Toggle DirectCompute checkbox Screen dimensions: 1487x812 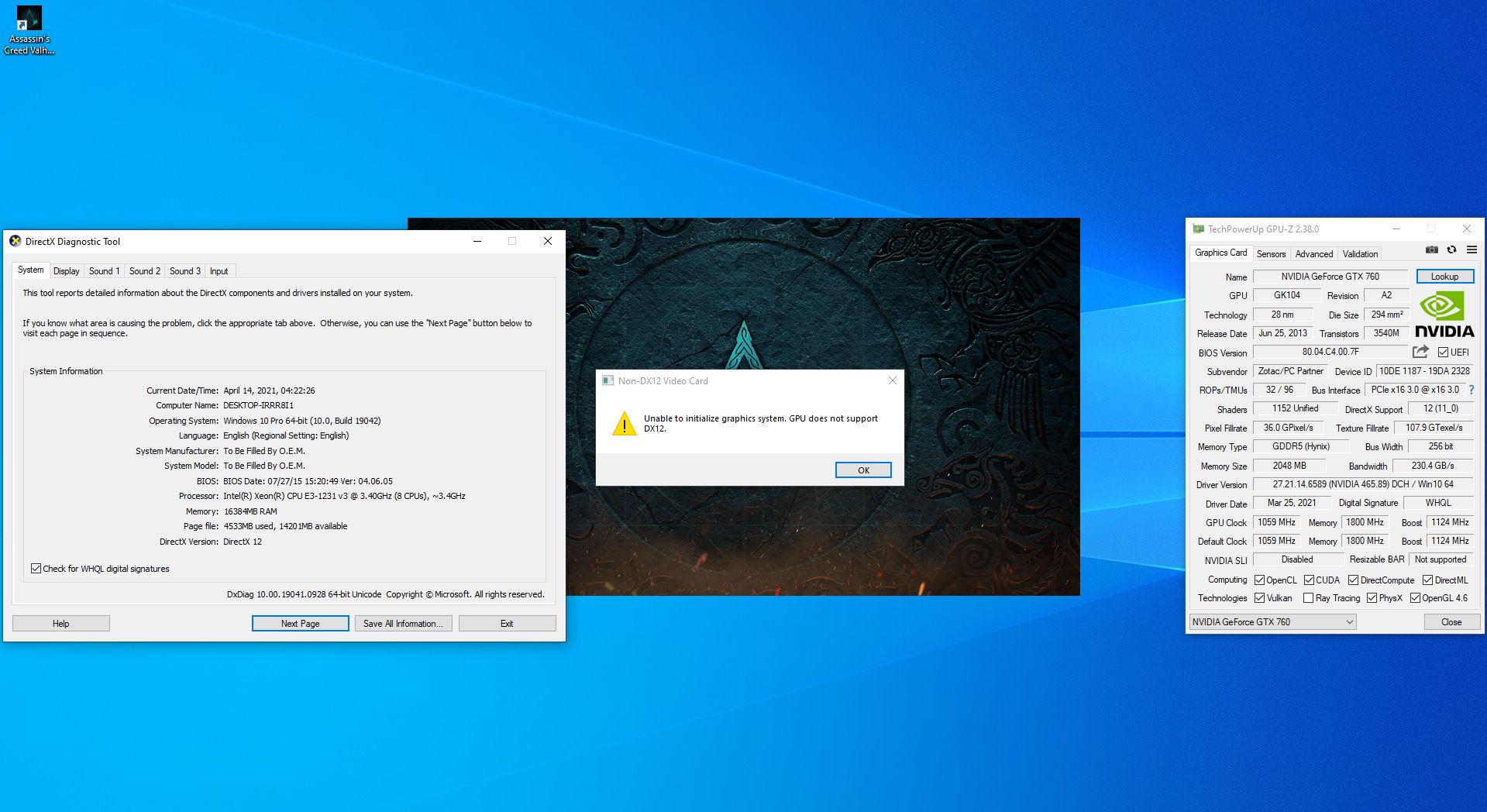click(x=1353, y=580)
